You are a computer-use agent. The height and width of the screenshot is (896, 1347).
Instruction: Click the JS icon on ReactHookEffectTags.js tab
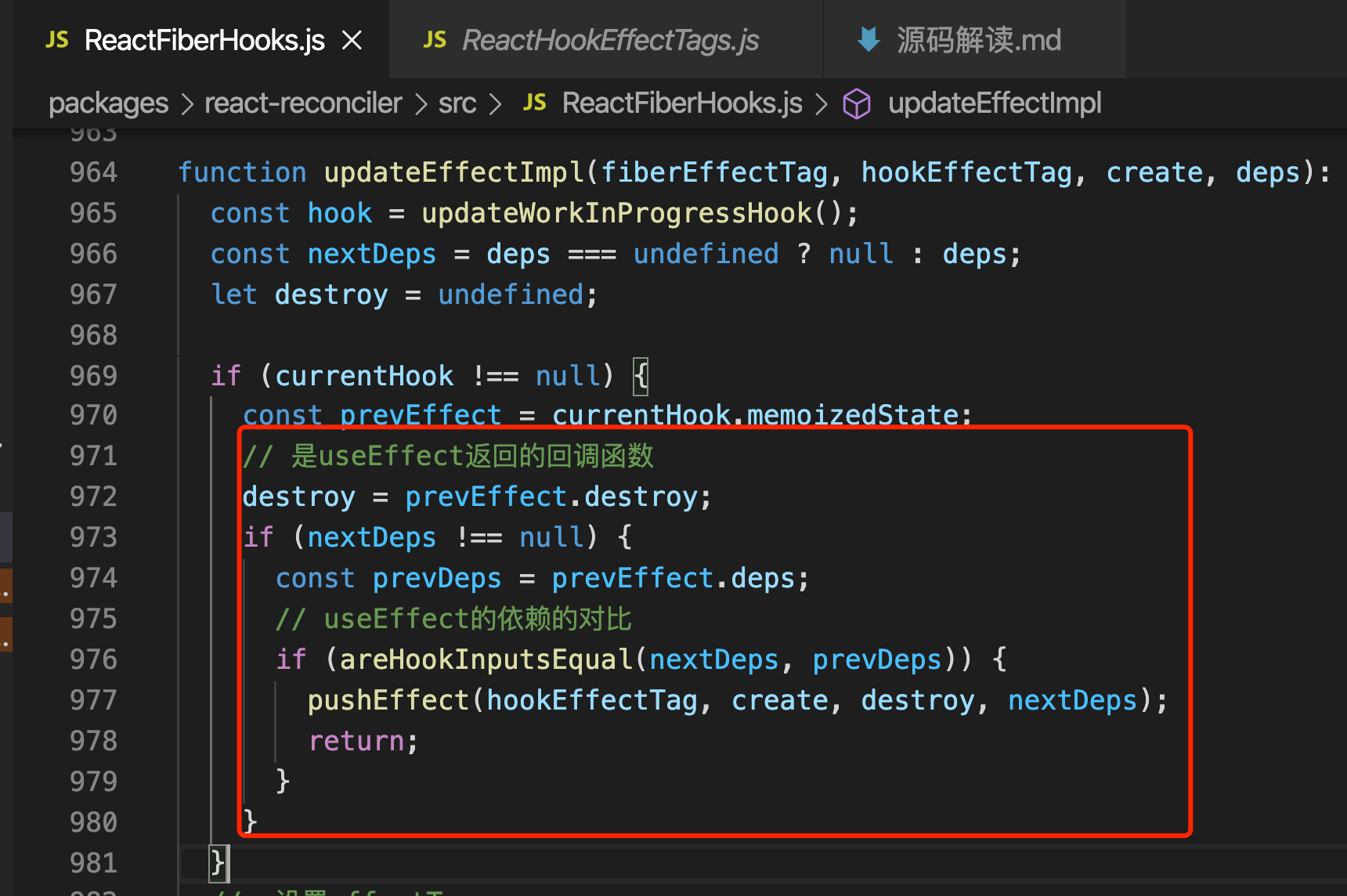[x=435, y=40]
